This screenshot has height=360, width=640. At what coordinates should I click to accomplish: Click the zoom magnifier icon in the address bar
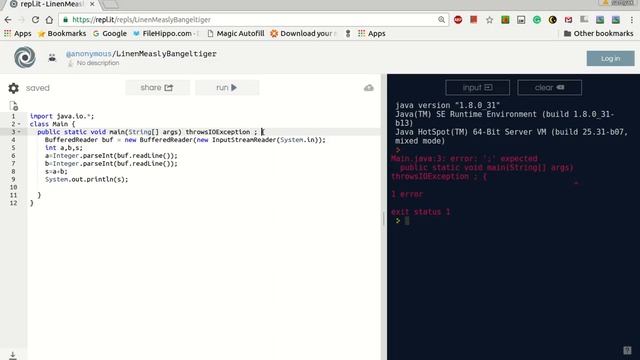[x=441, y=20]
